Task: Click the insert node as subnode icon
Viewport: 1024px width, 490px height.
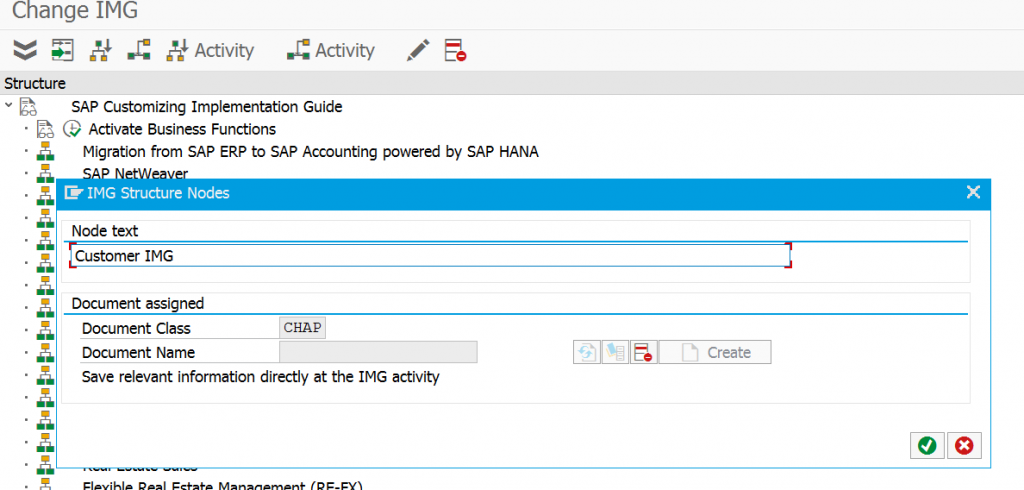Action: click(138, 50)
